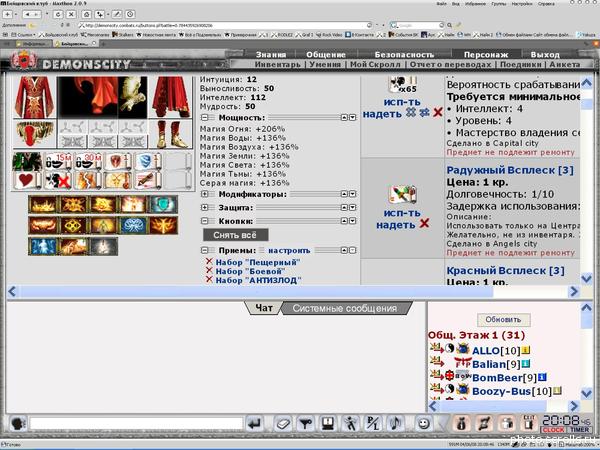Click the Обновить button in the player list
The width and height of the screenshot is (600, 450).
tap(504, 319)
